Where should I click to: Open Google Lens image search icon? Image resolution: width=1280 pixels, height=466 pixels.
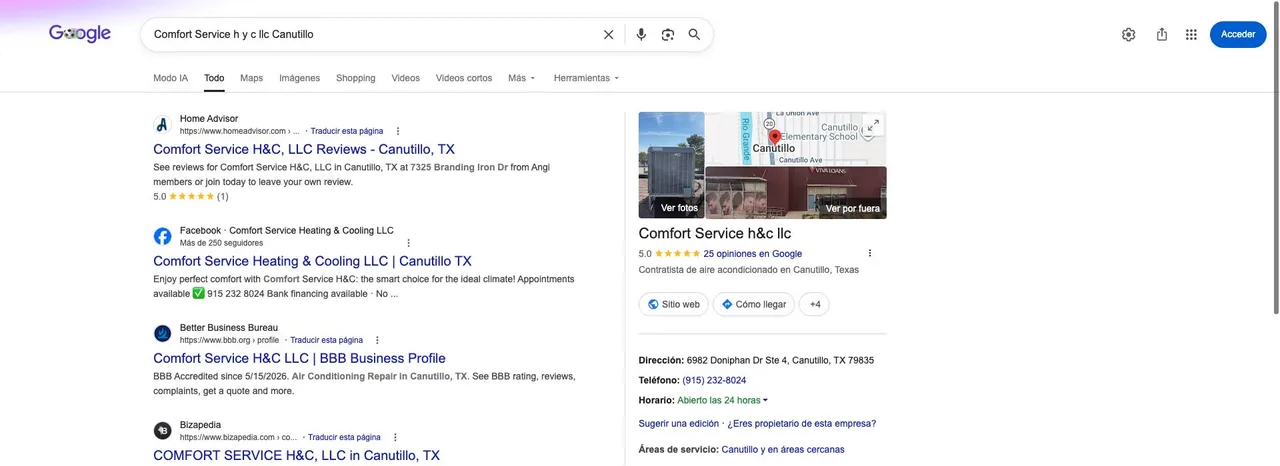(668, 34)
